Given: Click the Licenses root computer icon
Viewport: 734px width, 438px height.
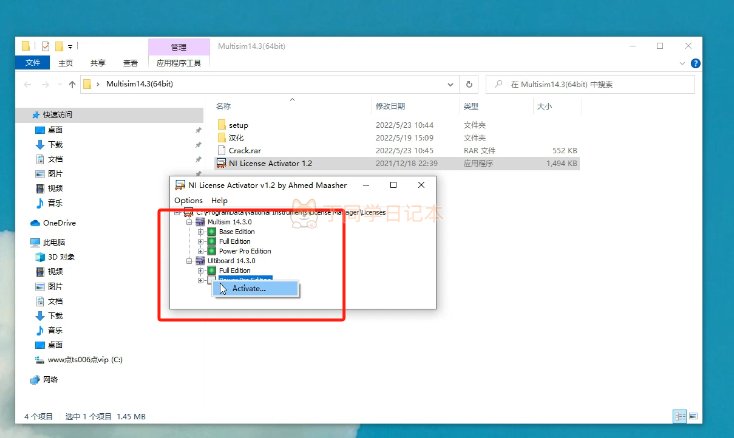Looking at the screenshot, I should 188,212.
